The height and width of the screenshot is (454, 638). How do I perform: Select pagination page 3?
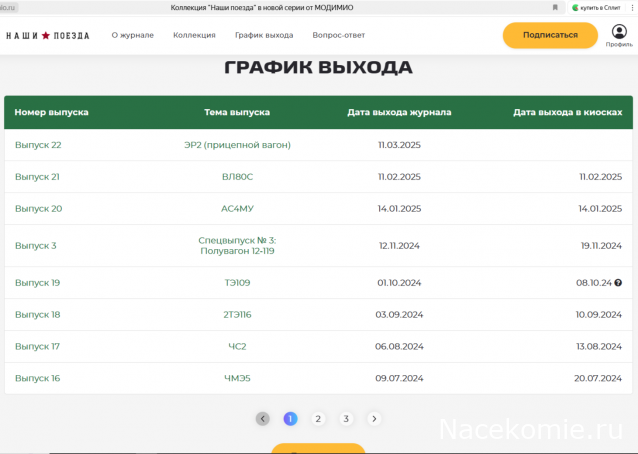coord(346,419)
